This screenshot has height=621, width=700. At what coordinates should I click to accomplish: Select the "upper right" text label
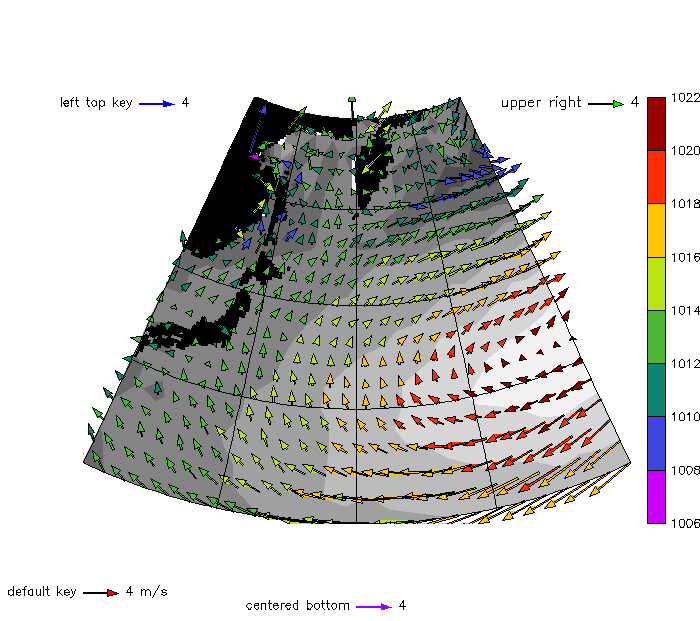point(541,103)
